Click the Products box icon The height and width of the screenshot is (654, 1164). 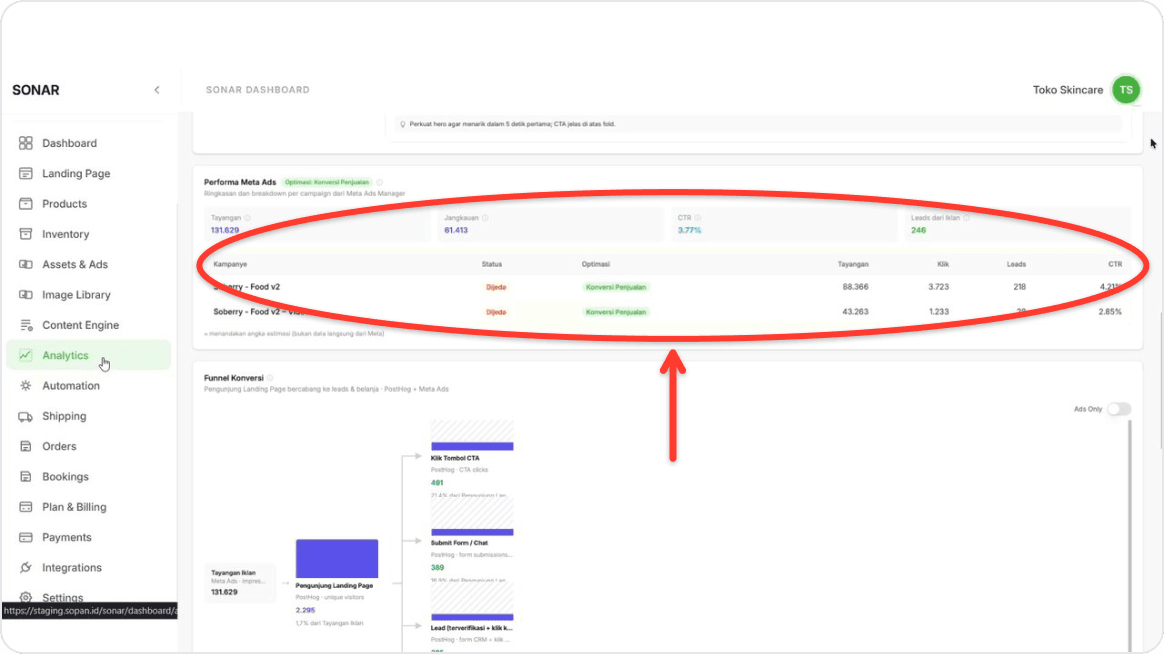point(26,203)
